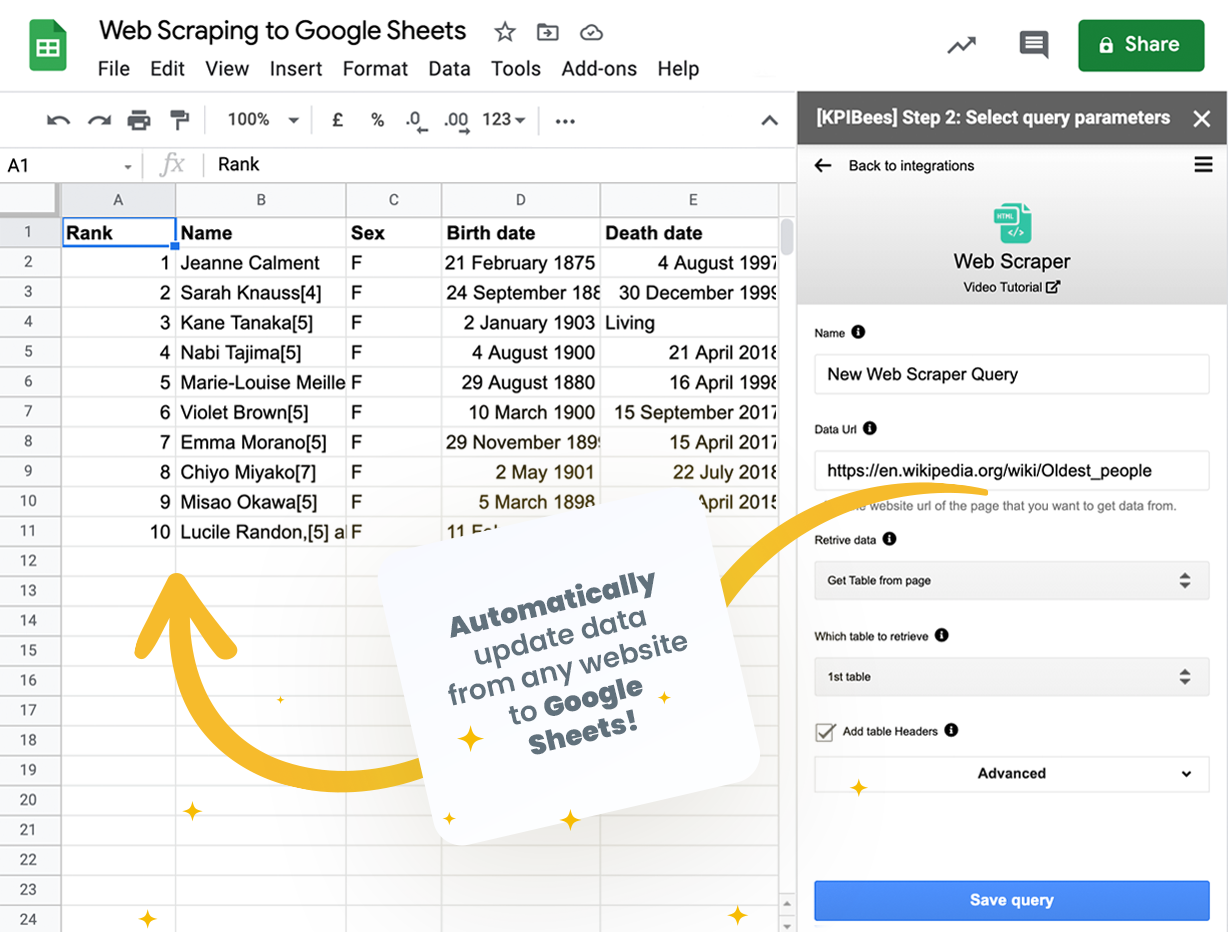
Task: Open the Edit menu
Action: tap(167, 69)
